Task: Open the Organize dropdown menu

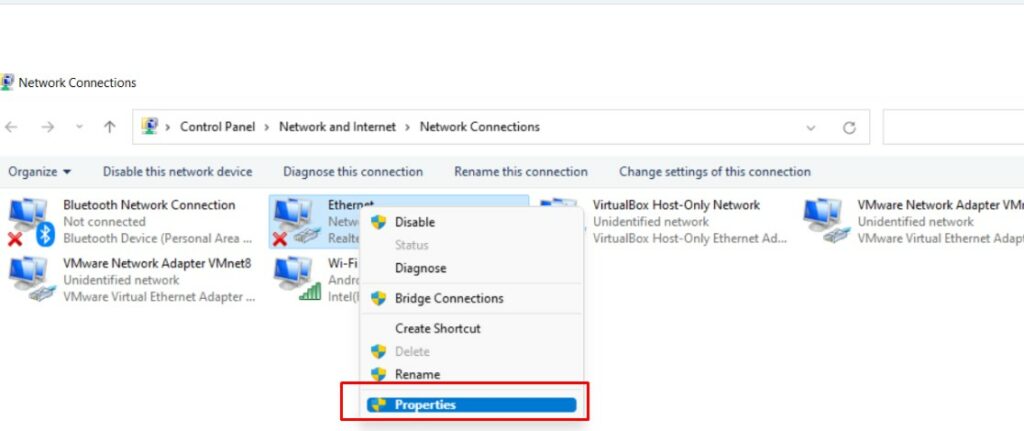Action: [40, 172]
